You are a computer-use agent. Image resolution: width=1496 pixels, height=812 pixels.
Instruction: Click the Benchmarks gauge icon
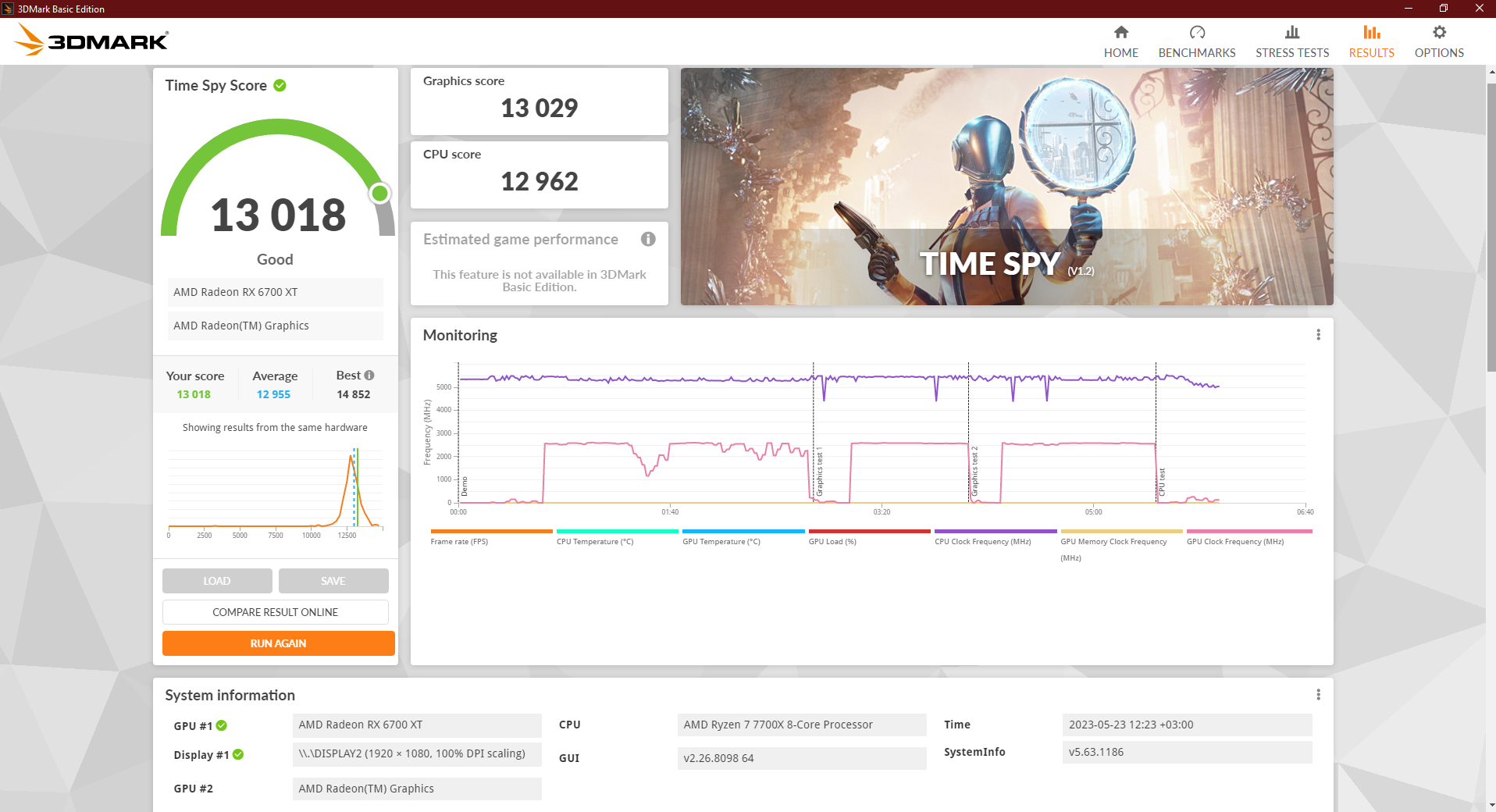click(1197, 32)
